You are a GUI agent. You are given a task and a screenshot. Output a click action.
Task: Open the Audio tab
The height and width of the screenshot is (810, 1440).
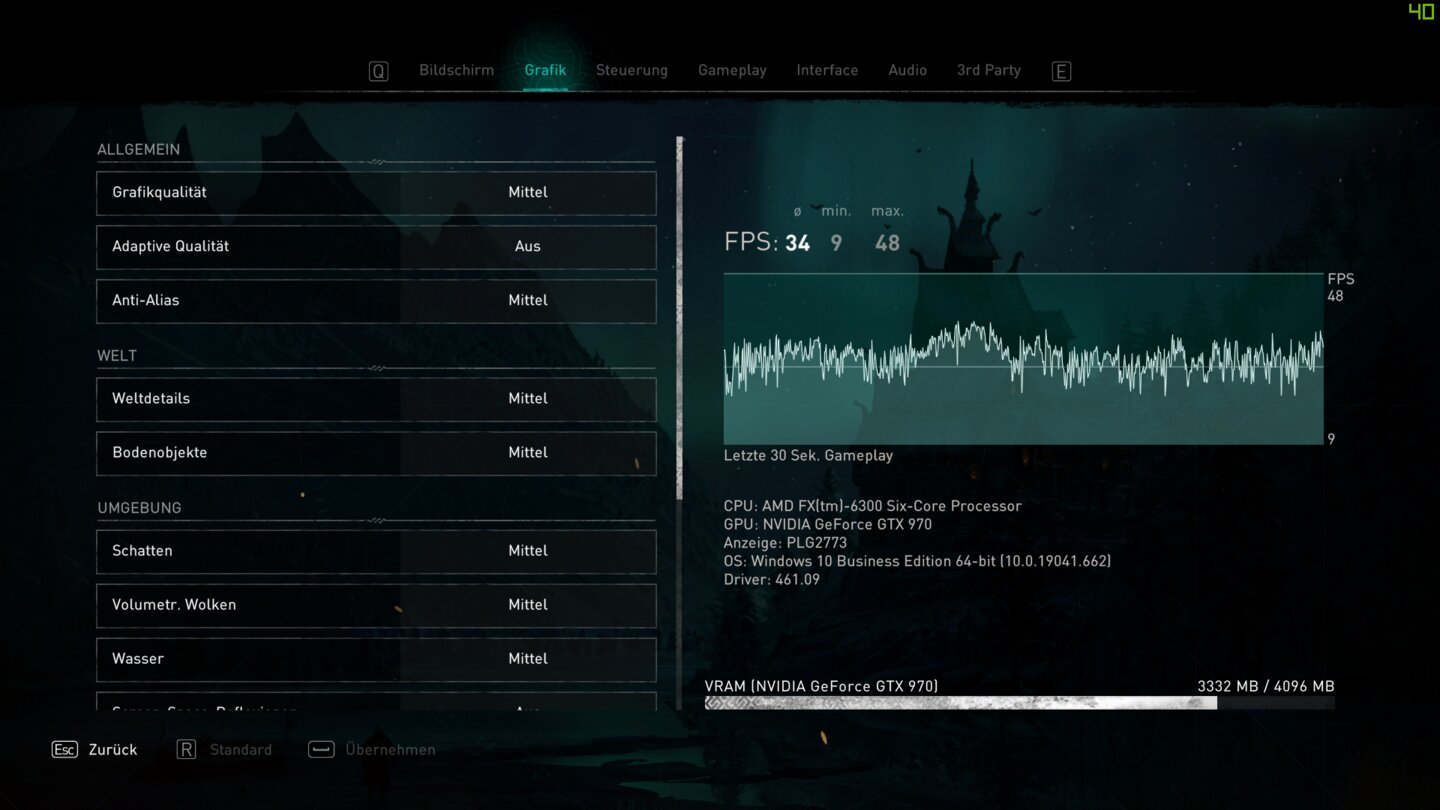click(x=907, y=70)
